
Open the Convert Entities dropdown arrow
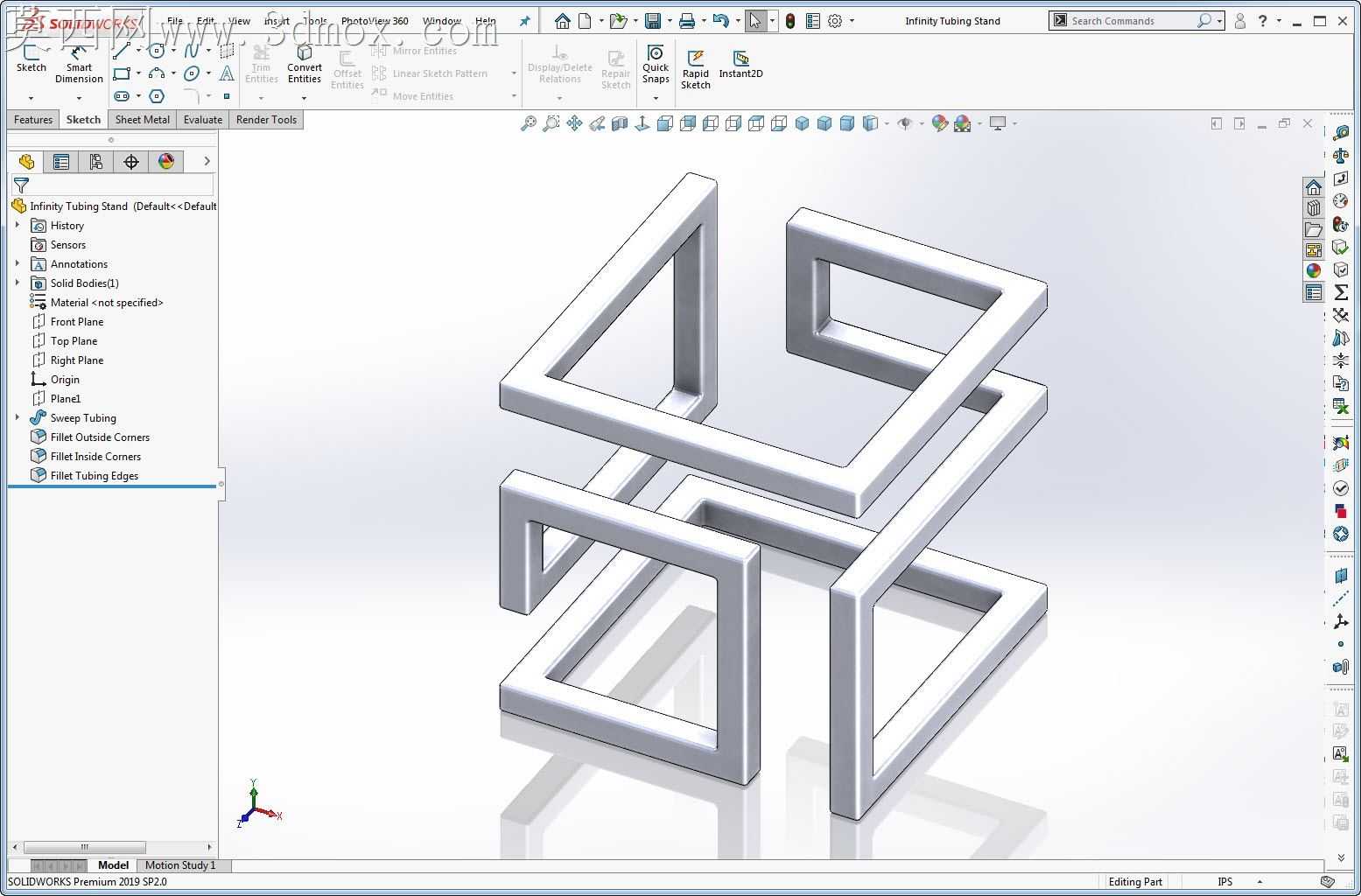(x=305, y=98)
